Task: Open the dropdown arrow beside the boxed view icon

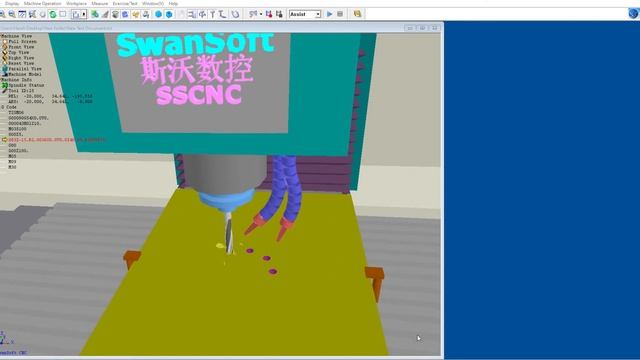Action: [x=84, y=14]
